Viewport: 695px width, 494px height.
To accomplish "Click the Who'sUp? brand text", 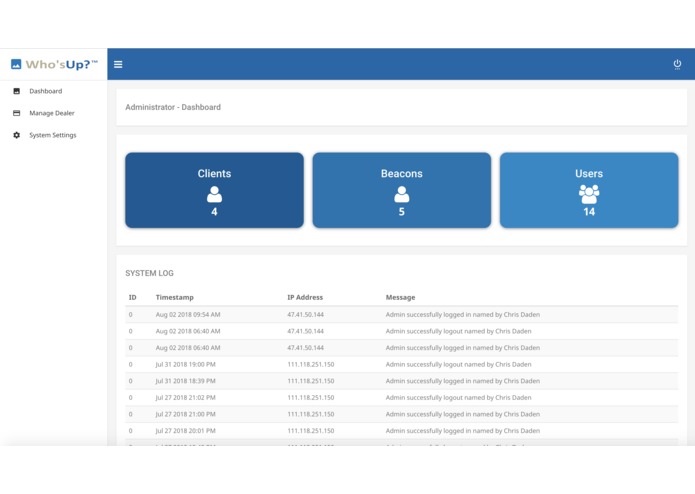I will (x=61, y=65).
